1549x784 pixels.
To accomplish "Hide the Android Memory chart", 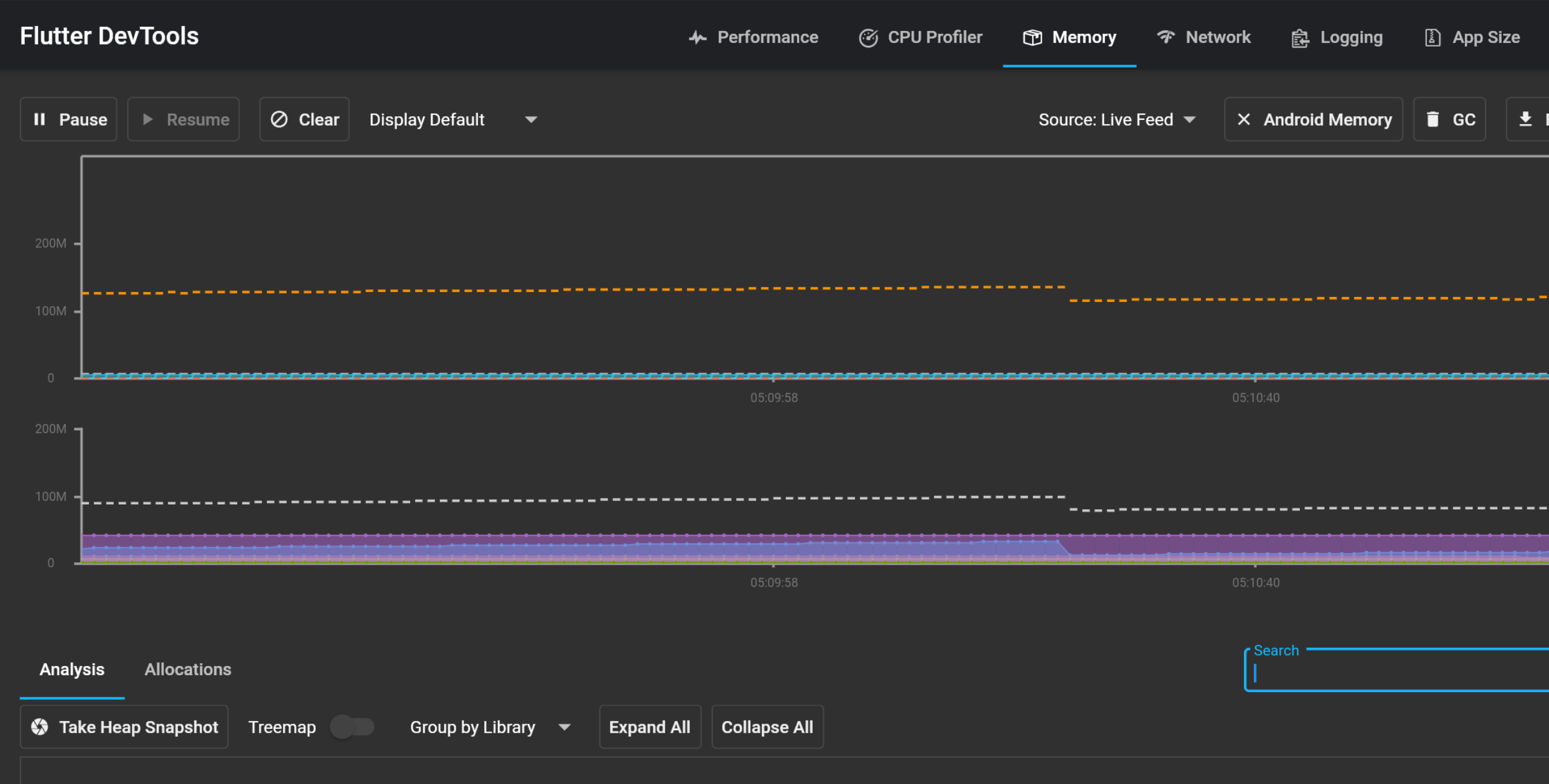I will [1314, 119].
